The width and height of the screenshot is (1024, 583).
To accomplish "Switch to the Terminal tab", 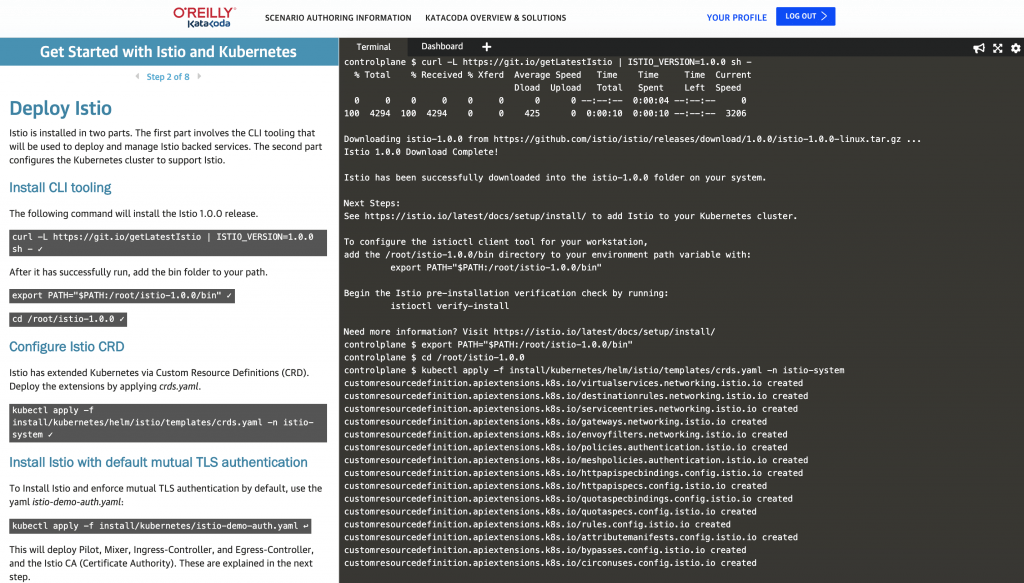I will 374,47.
